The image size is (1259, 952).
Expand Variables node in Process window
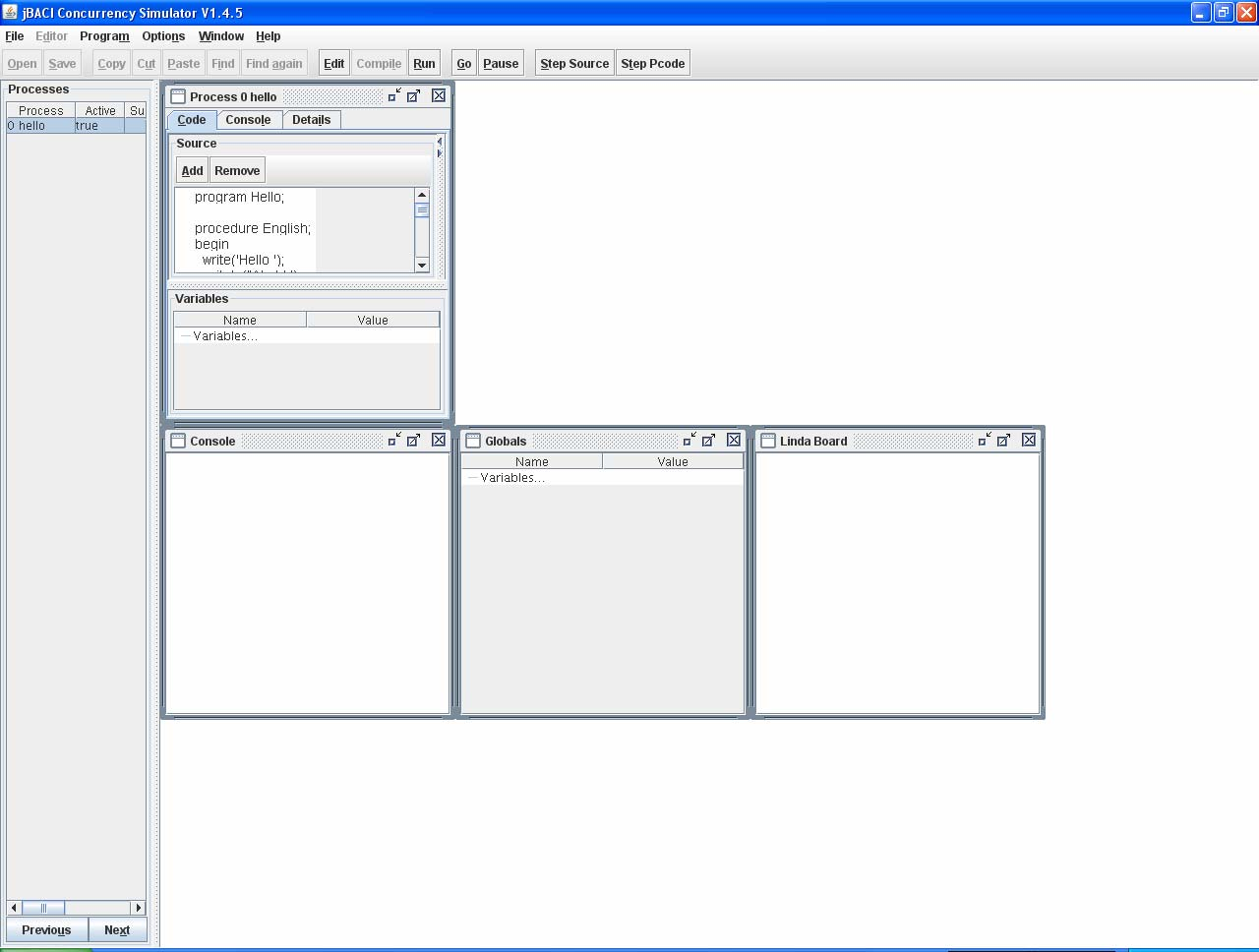(x=185, y=336)
